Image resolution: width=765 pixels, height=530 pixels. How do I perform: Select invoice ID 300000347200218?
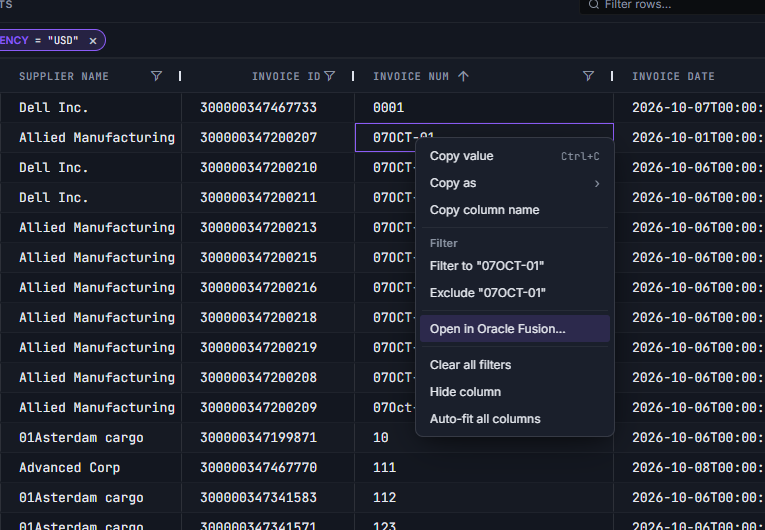[268, 318]
